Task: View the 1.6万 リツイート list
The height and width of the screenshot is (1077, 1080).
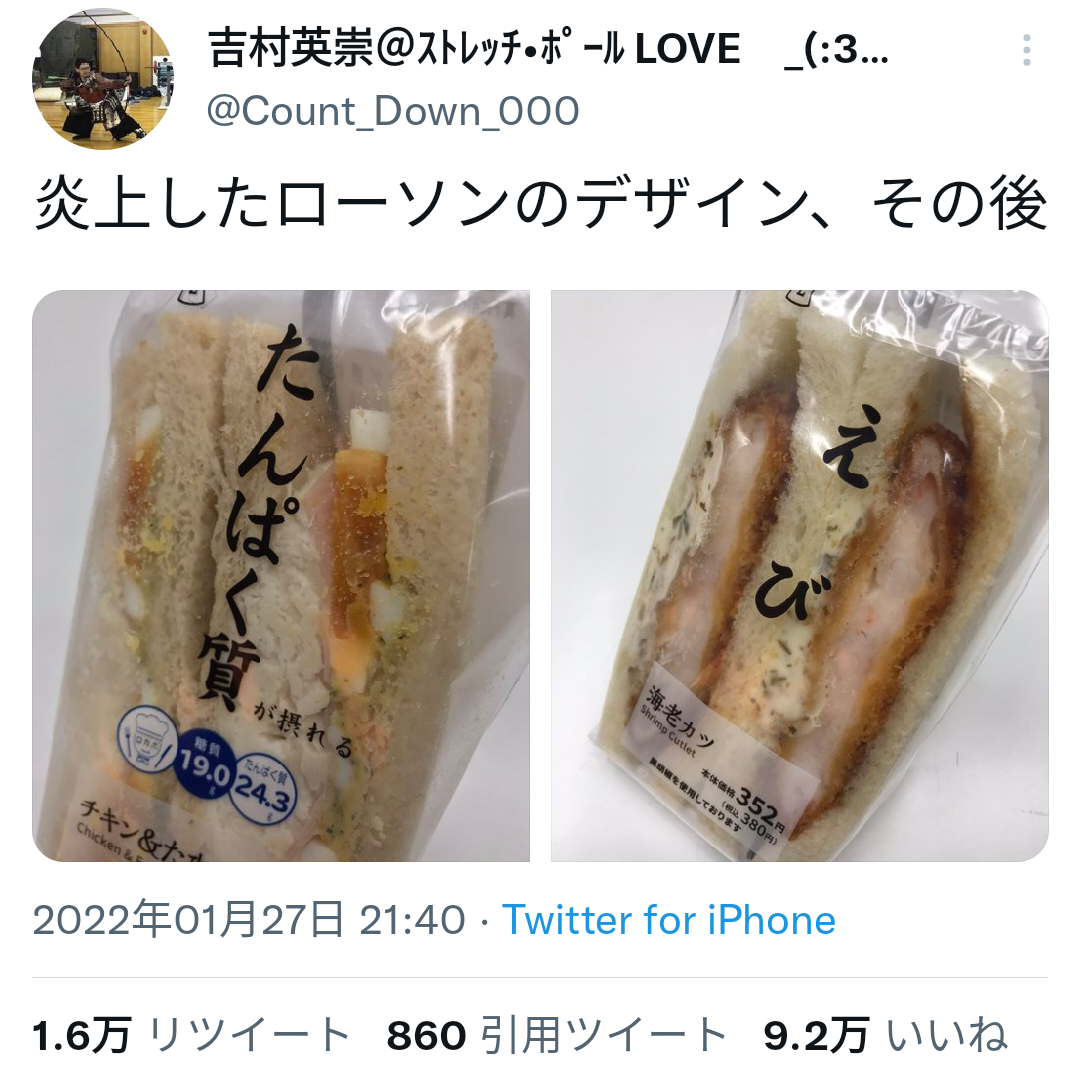Action: (x=191, y=1036)
